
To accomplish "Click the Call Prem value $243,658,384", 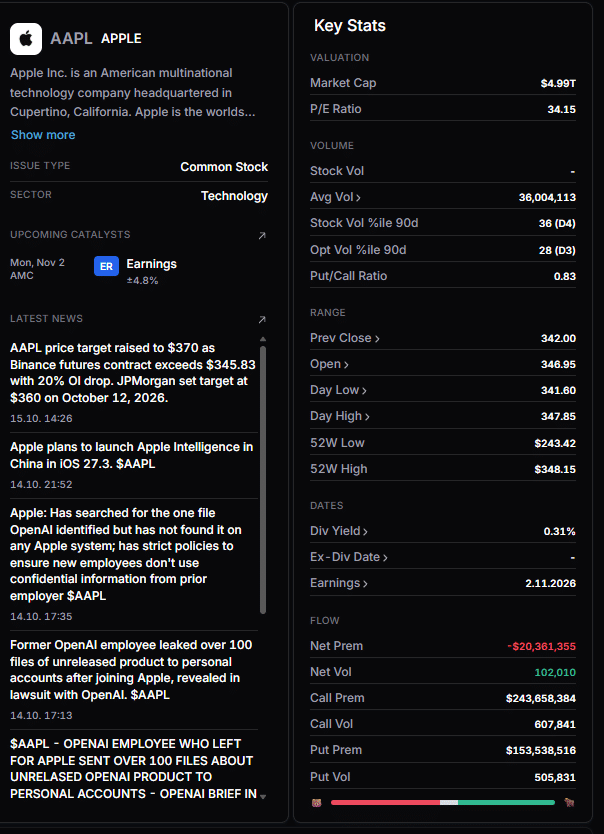I will [541, 699].
